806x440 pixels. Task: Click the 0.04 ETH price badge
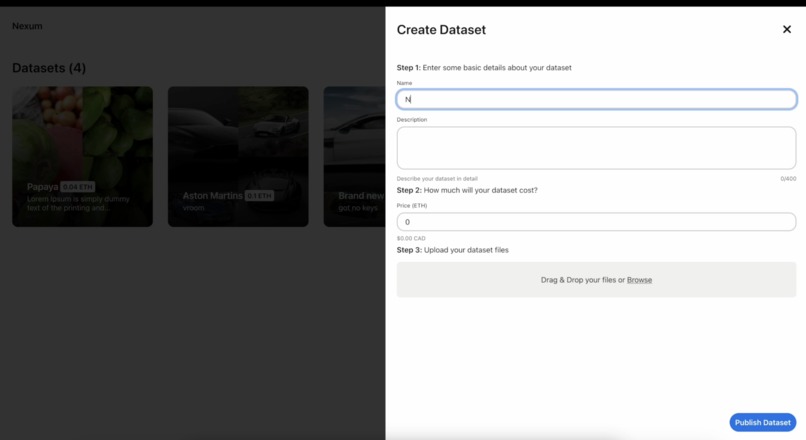click(x=78, y=187)
